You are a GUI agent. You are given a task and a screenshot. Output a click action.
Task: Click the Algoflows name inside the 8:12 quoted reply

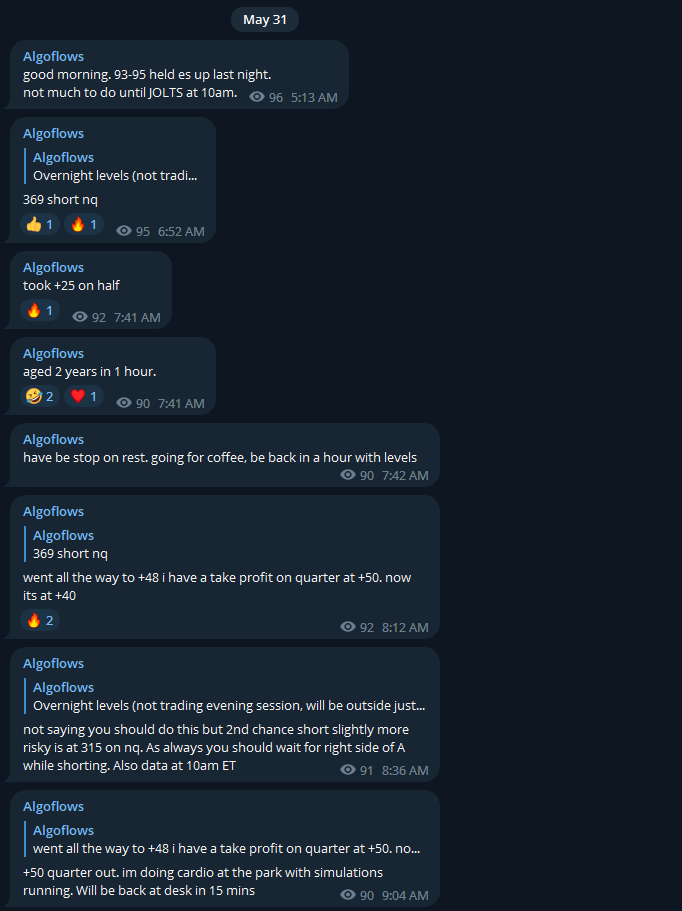(x=63, y=534)
